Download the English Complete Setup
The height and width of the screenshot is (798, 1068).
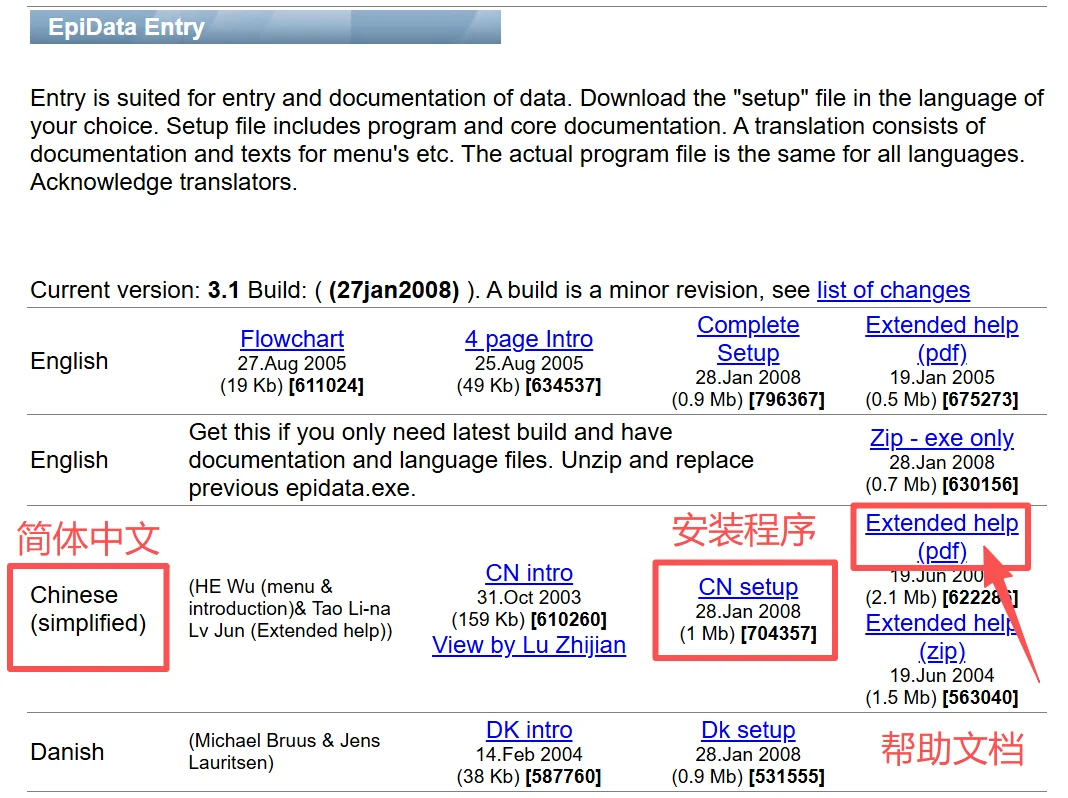748,339
